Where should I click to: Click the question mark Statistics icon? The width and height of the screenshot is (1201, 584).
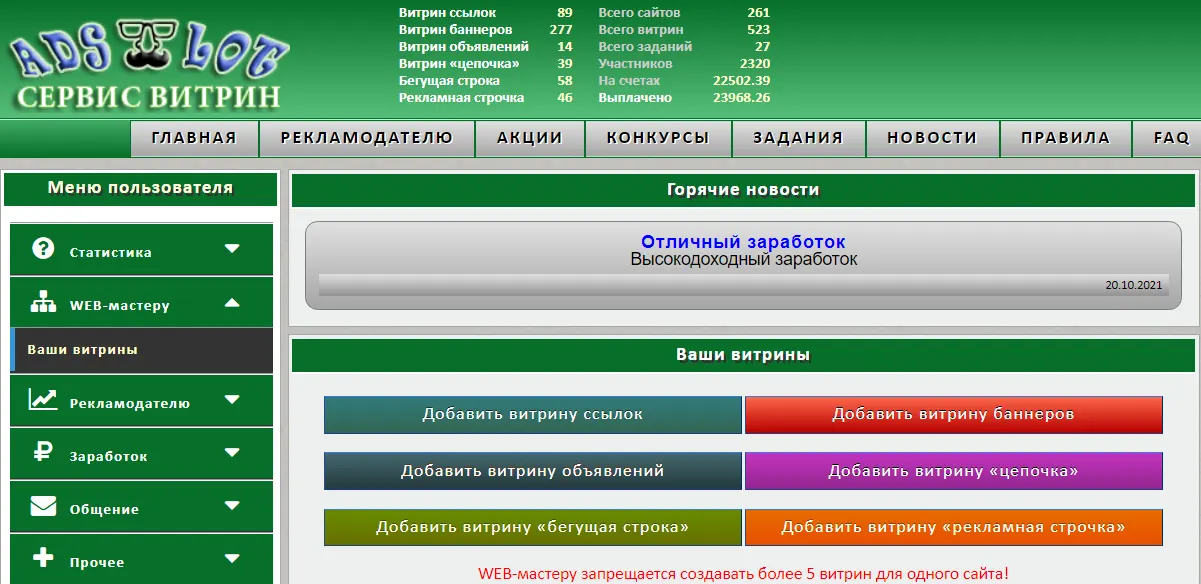(43, 249)
